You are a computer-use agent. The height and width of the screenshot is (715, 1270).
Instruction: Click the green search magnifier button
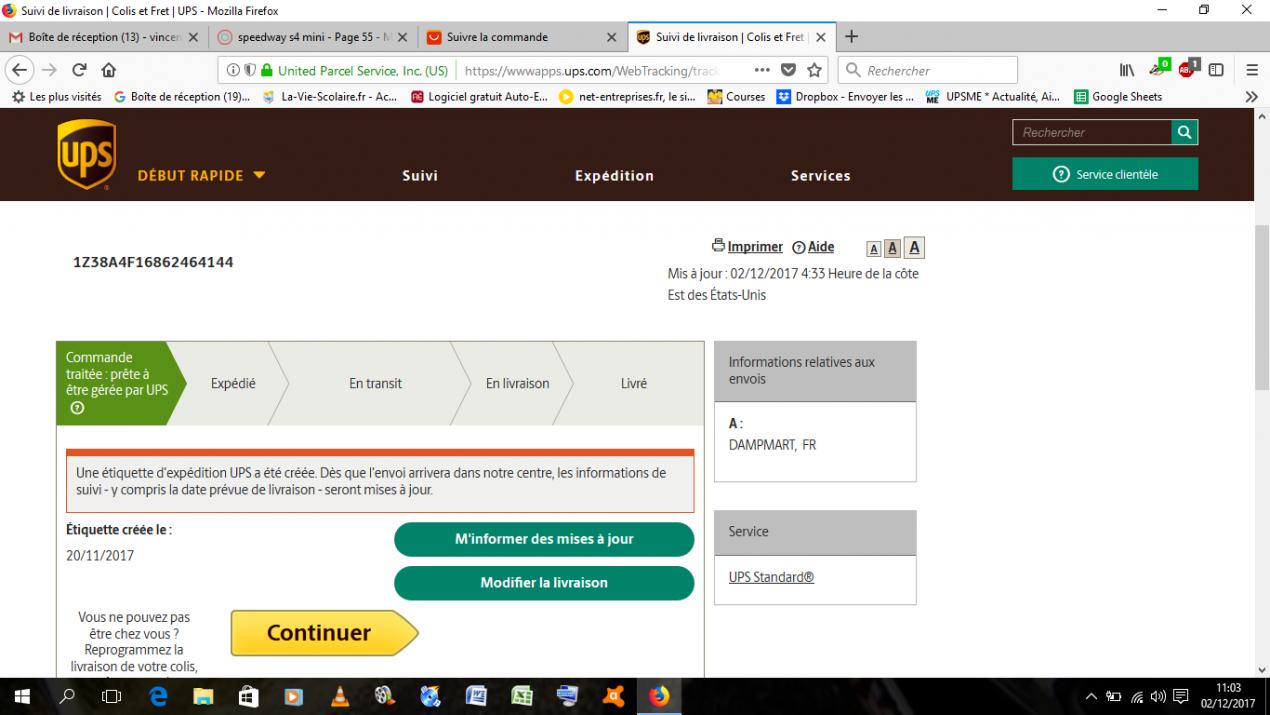(x=1184, y=132)
